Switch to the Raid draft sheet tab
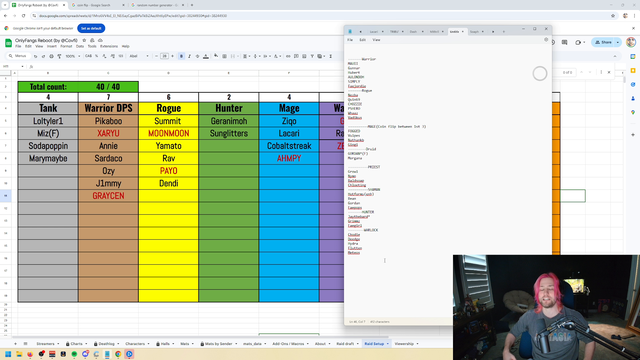Screen dimensions: 640x360 click(x=345, y=344)
